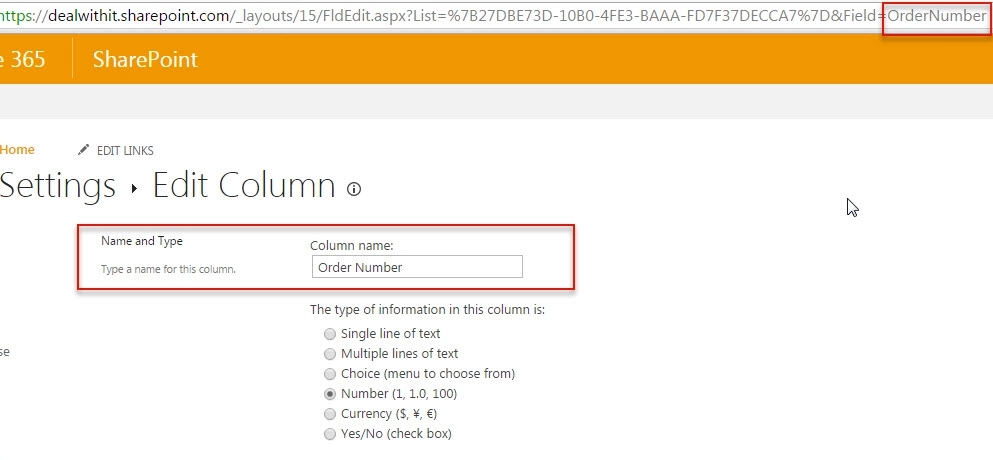The width and height of the screenshot is (993, 460).
Task: Click the pencil icon beside EDIT LINKS
Action: (x=84, y=150)
